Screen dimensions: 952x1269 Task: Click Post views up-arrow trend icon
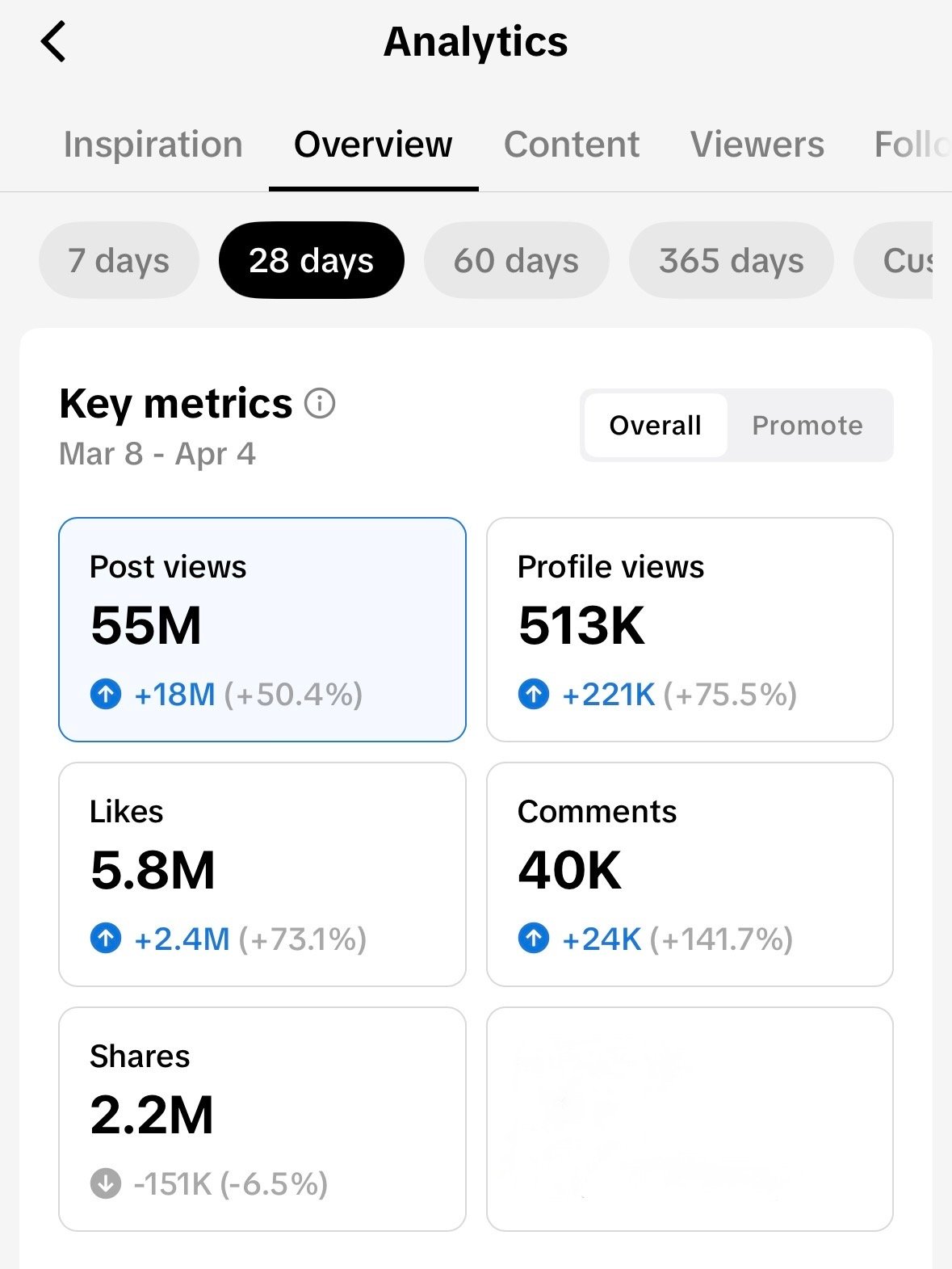pyautogui.click(x=106, y=694)
